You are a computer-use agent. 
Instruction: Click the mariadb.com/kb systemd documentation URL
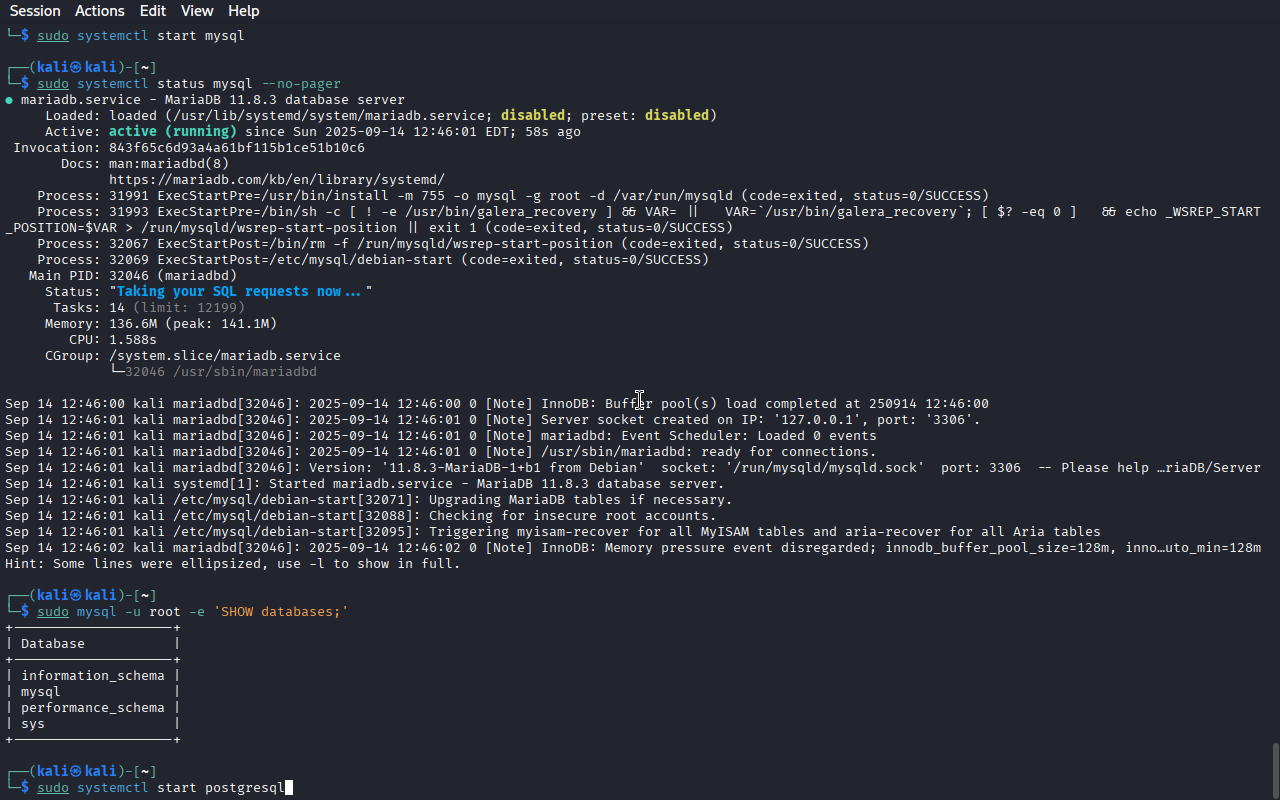pos(277,179)
